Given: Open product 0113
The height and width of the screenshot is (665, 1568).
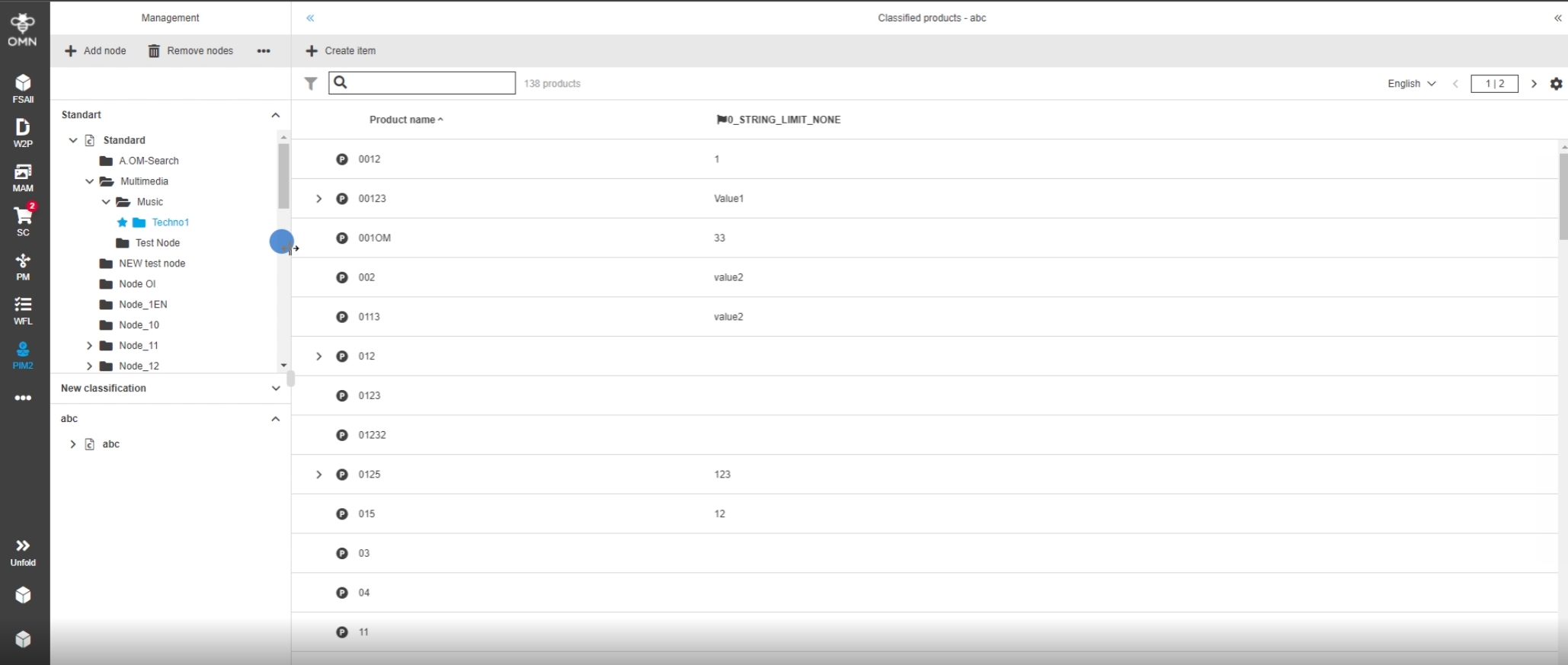Looking at the screenshot, I should click(370, 317).
